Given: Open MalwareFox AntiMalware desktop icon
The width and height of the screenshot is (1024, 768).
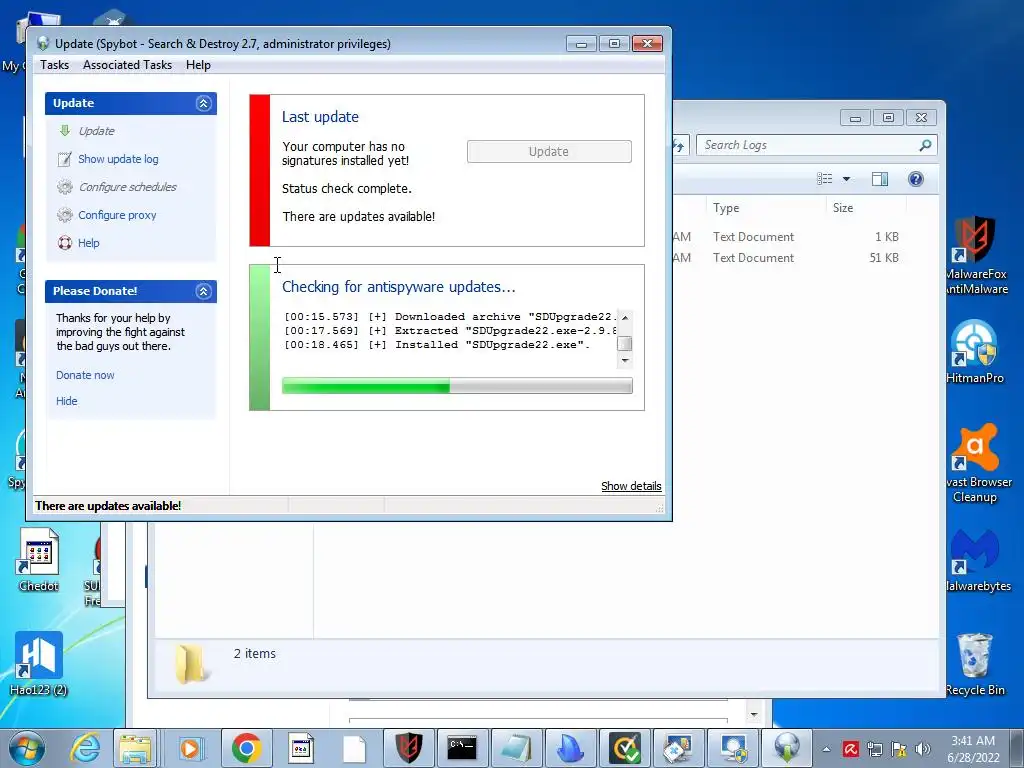Looking at the screenshot, I should pos(976,256).
